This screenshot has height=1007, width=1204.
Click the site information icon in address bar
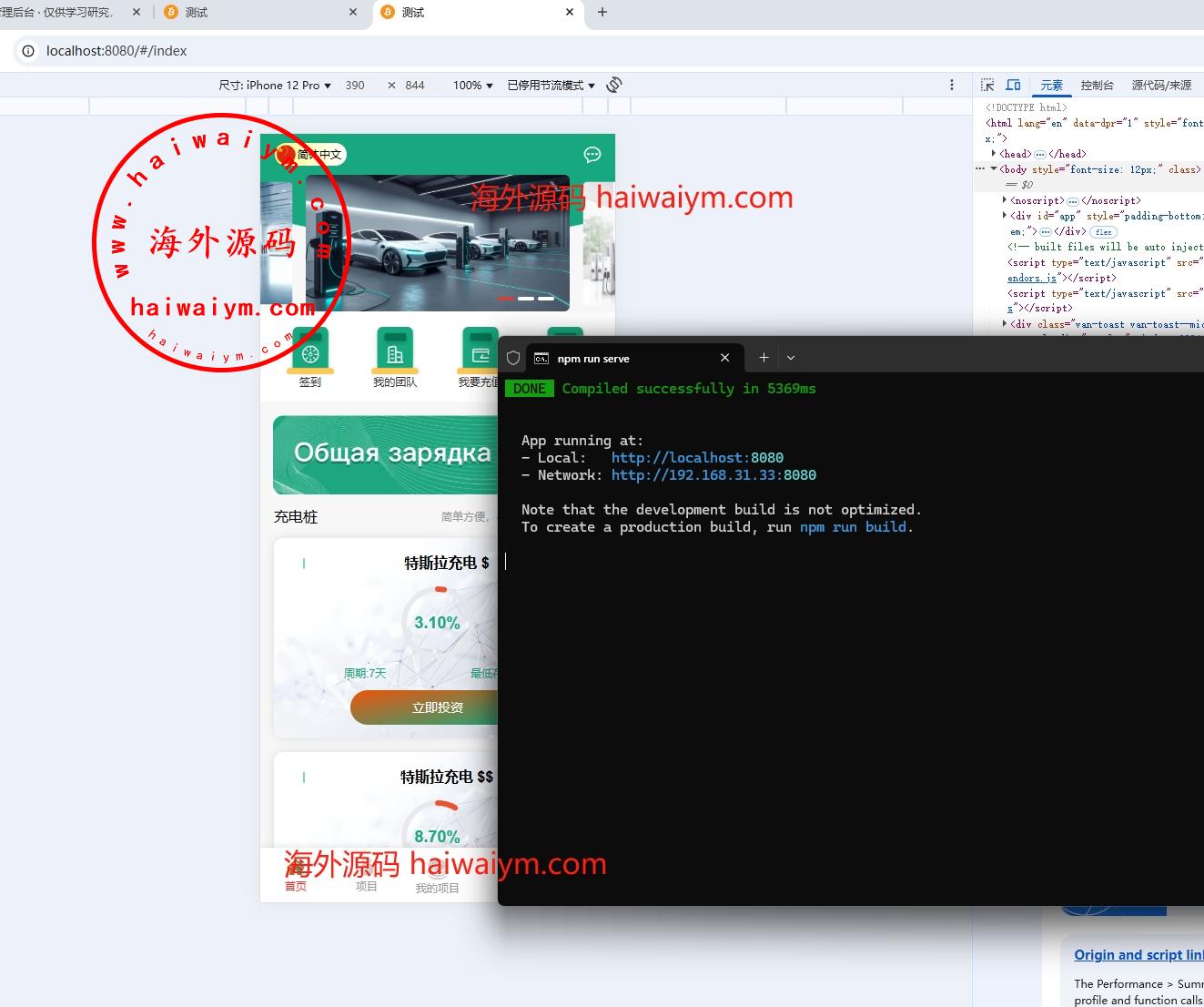tap(28, 51)
